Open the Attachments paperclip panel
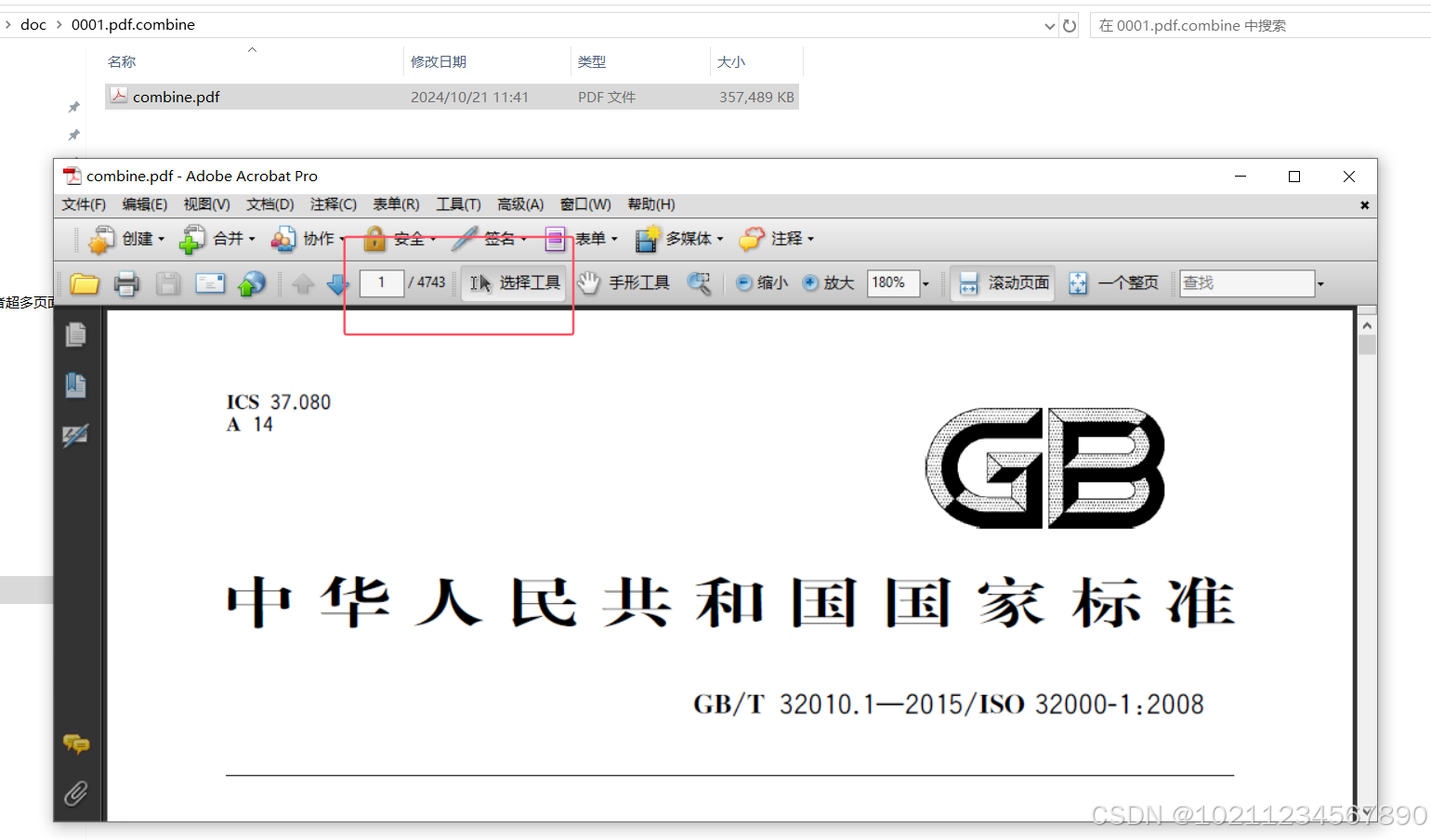The image size is (1431, 840). (76, 794)
